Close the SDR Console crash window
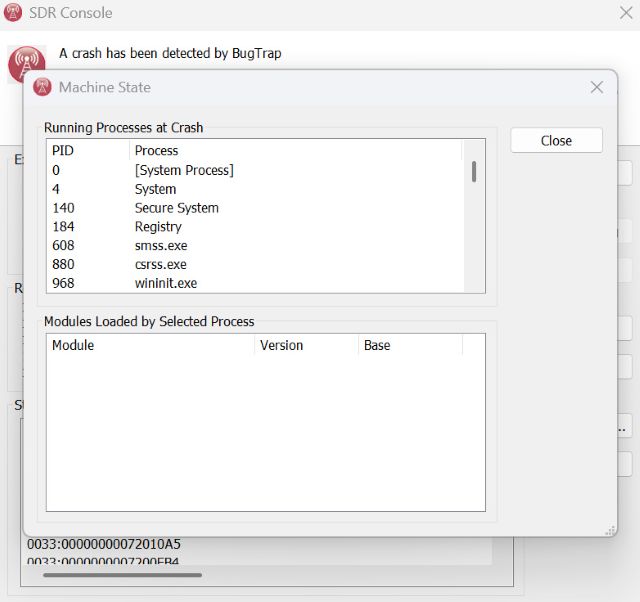The width and height of the screenshot is (640, 602). pyautogui.click(x=626, y=13)
